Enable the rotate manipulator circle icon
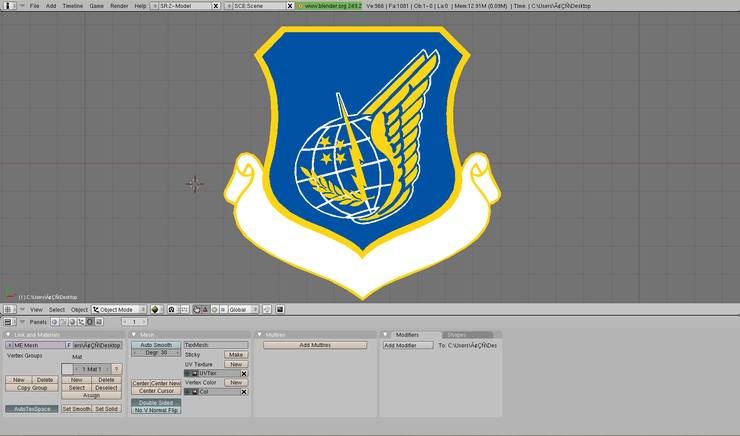Viewport: 740px width, 436px height. pos(214,310)
